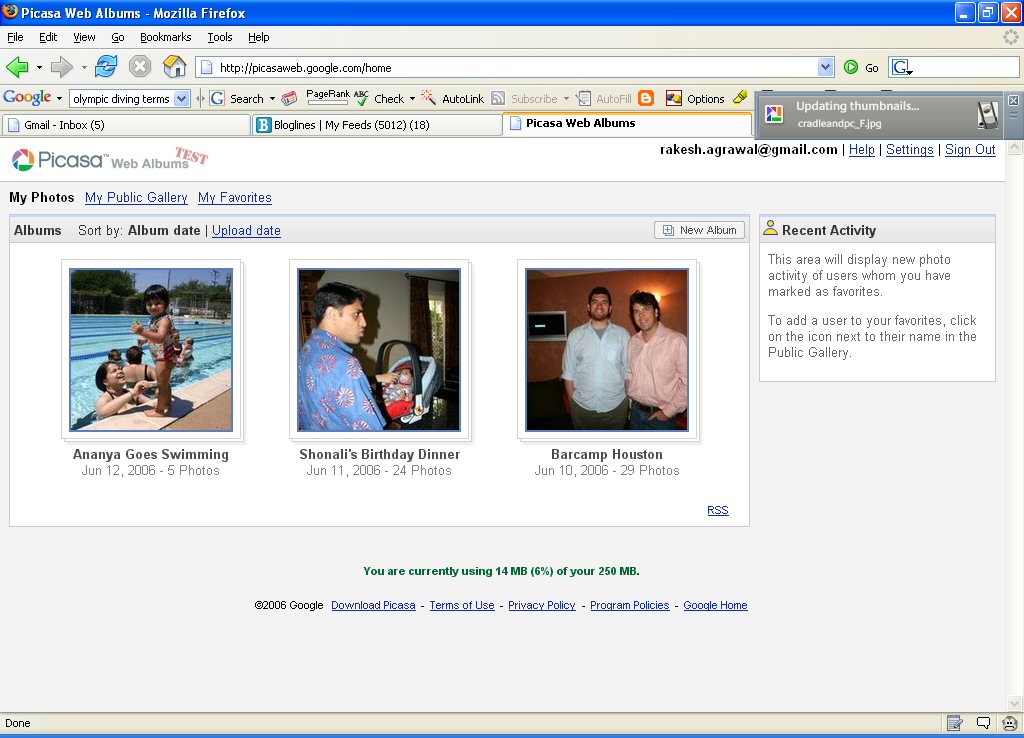Viewport: 1024px width, 738px height.
Task: Open the spell Check dropdown arrow
Action: (x=412, y=99)
